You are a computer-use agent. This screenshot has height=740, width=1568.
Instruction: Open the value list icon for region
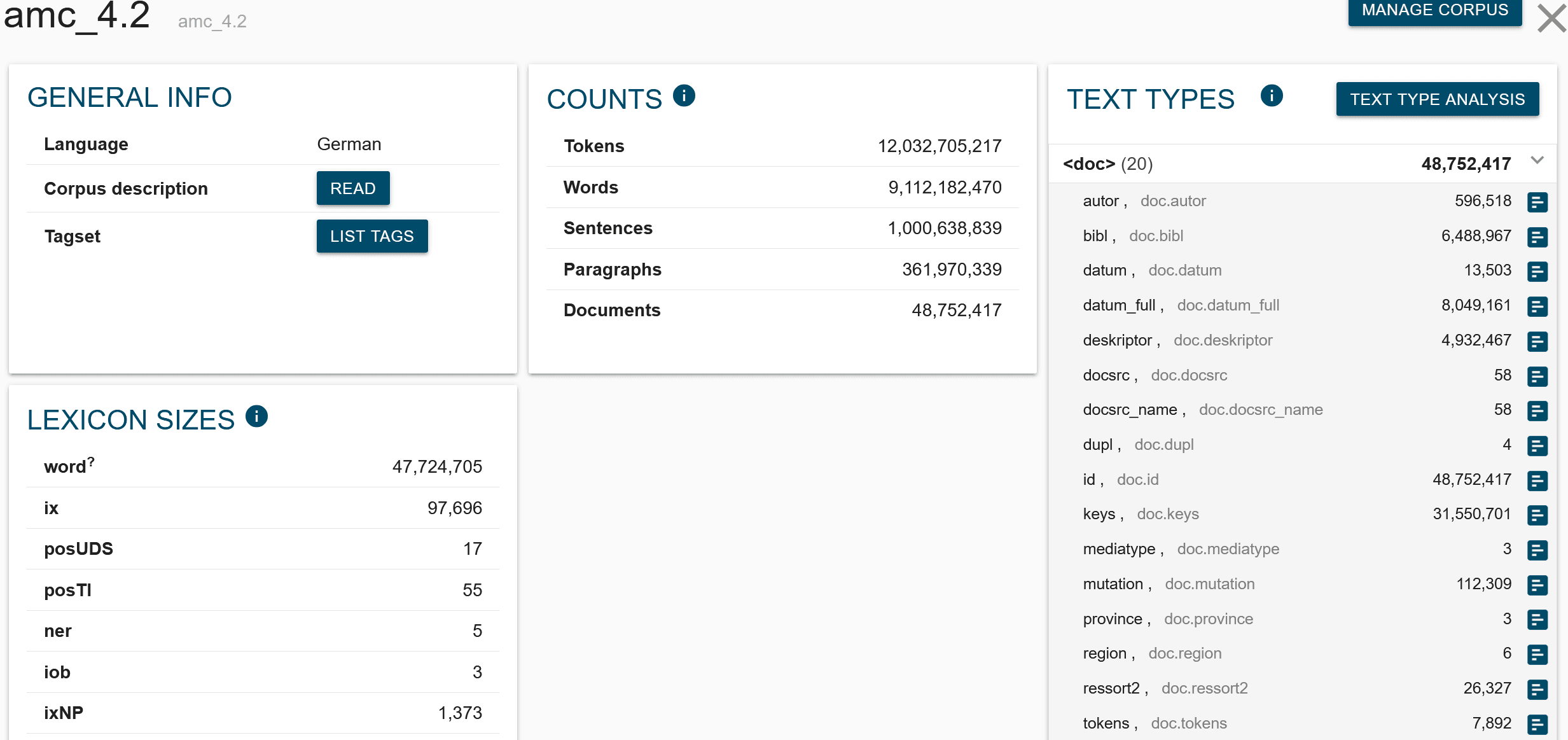(x=1537, y=655)
